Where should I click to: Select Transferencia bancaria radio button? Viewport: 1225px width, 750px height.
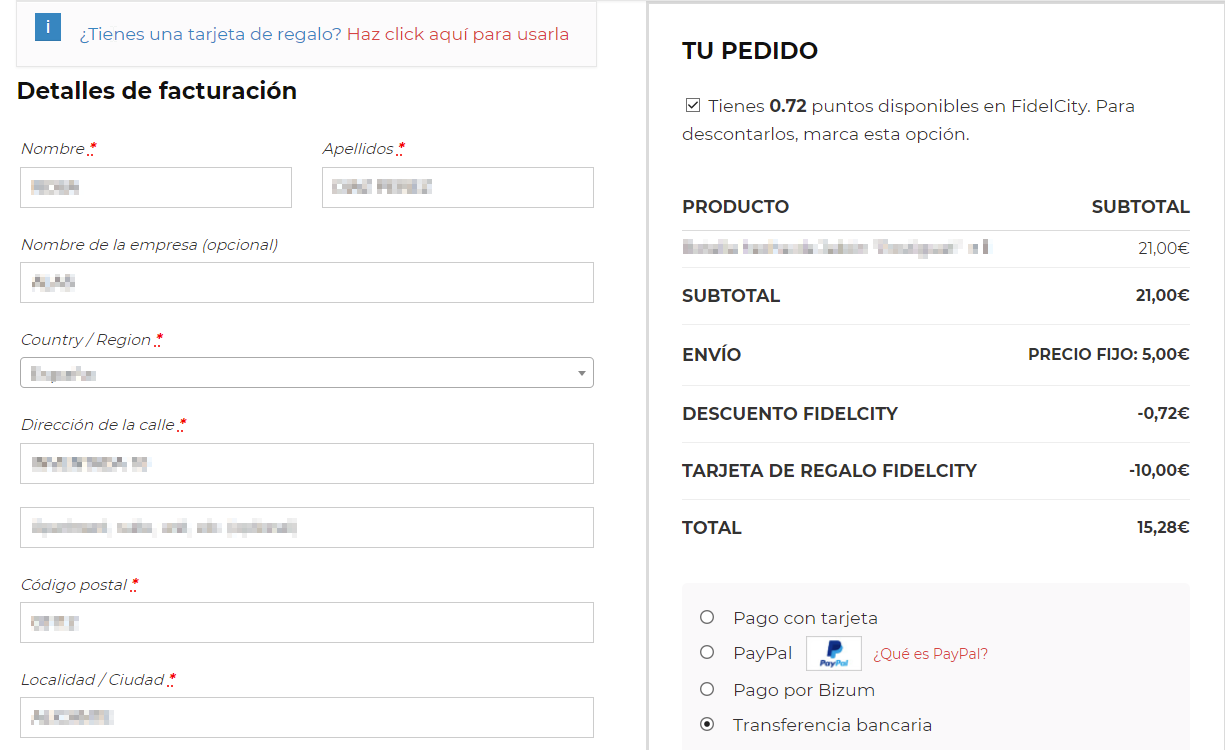pos(707,724)
